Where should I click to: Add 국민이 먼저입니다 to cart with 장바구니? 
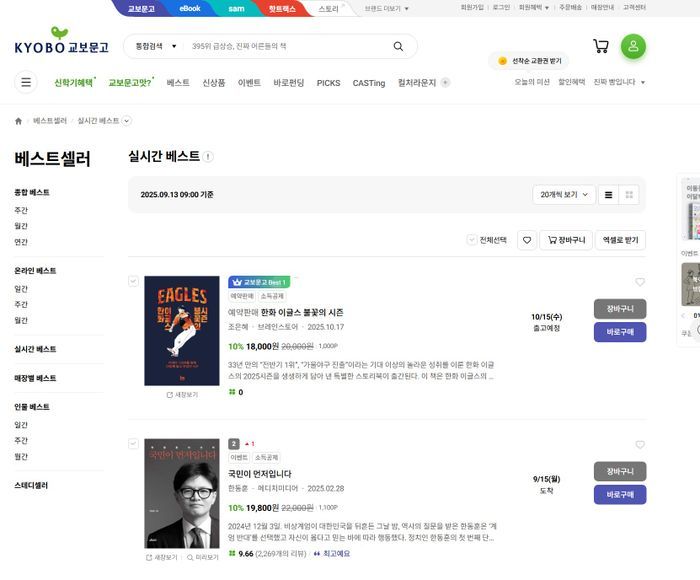click(619, 471)
